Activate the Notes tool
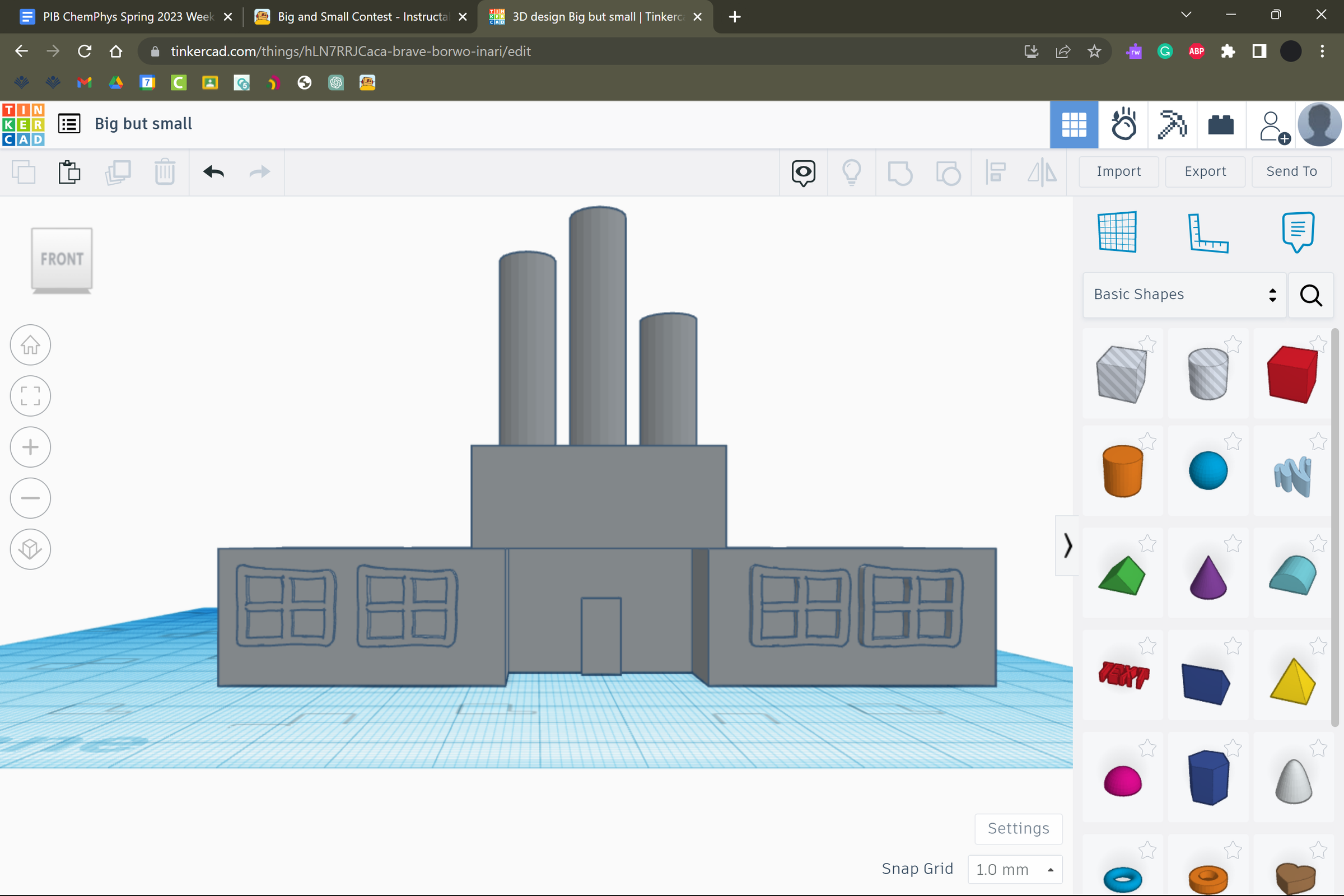The height and width of the screenshot is (896, 1344). tap(1296, 231)
